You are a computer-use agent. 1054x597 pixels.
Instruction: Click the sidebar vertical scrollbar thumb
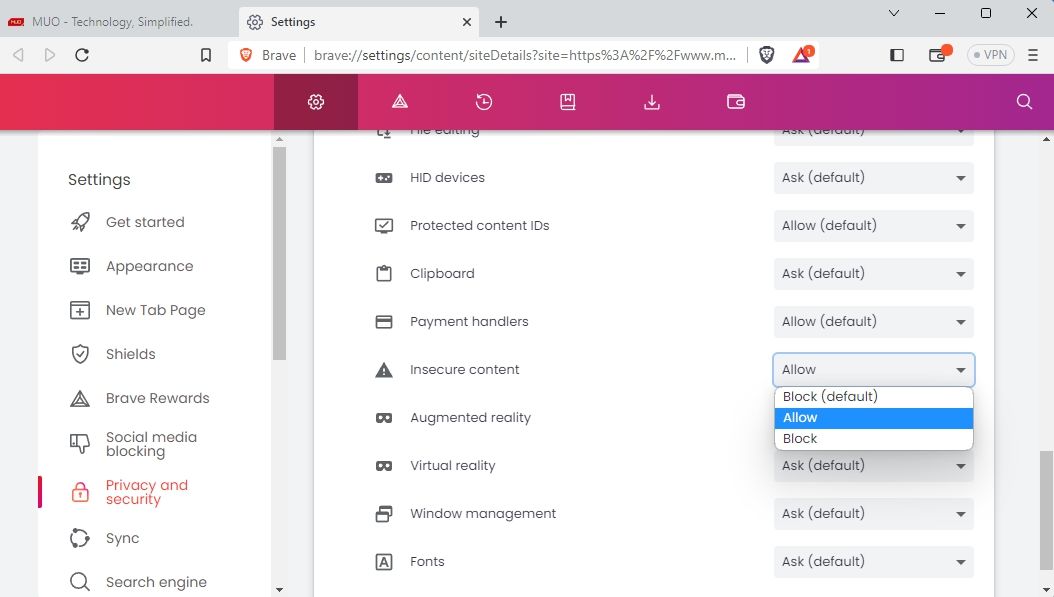(x=279, y=250)
